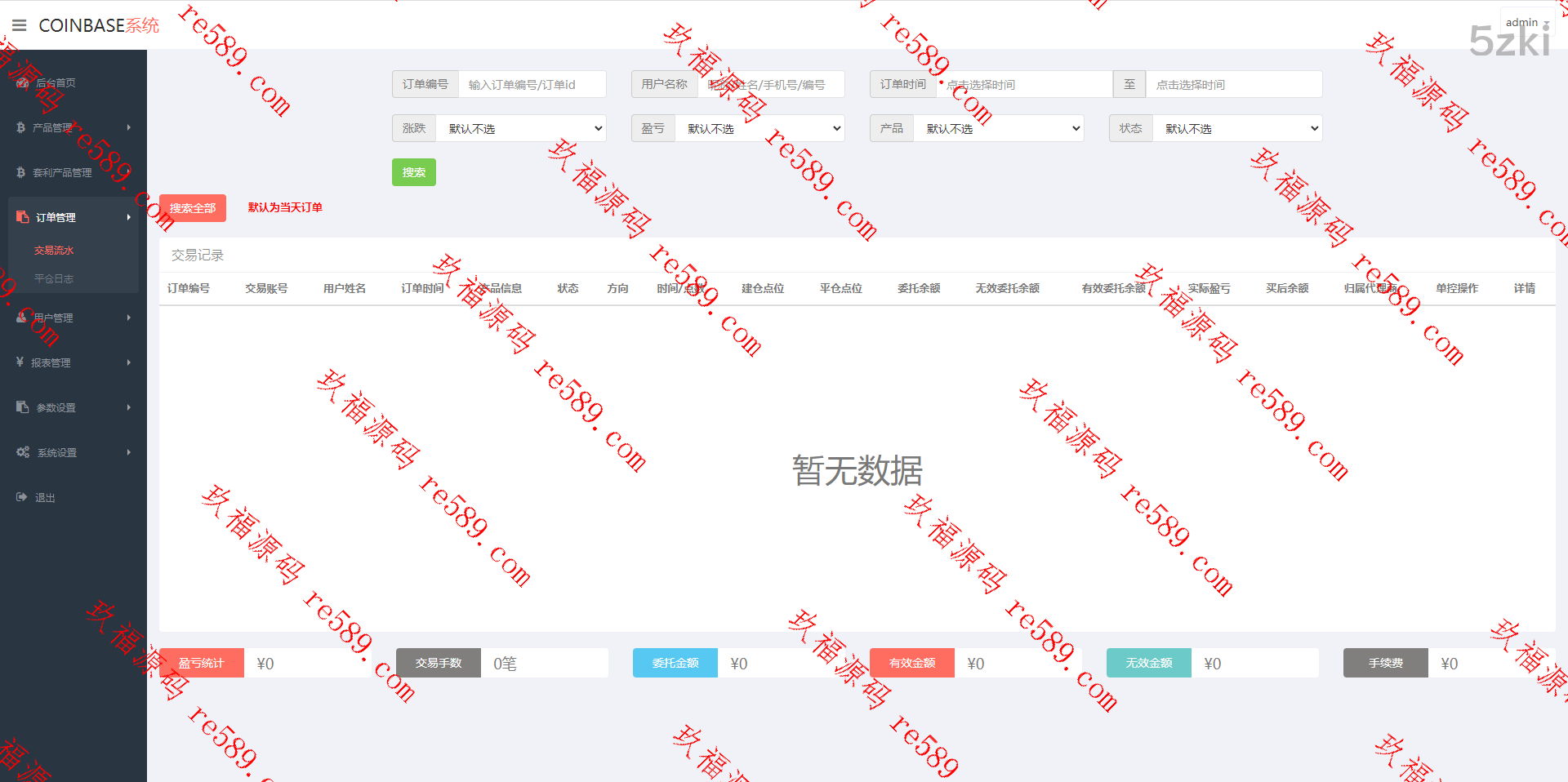Click the 报表管理 yen icon

pyautogui.click(x=20, y=362)
